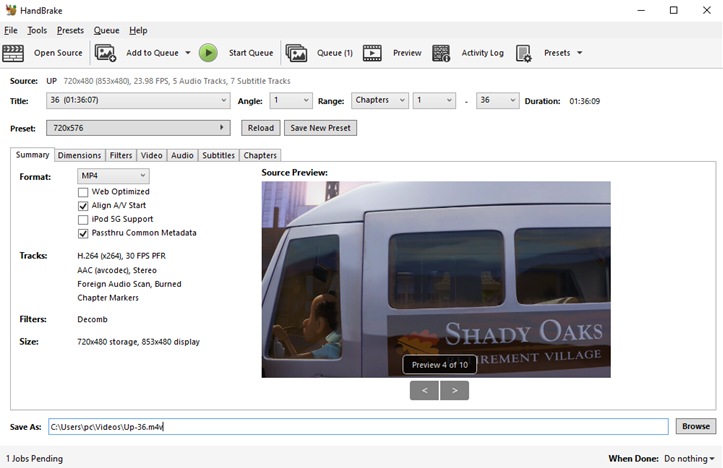Click the Preview 4 of 10 overlay
This screenshot has width=723, height=468.
[440, 365]
